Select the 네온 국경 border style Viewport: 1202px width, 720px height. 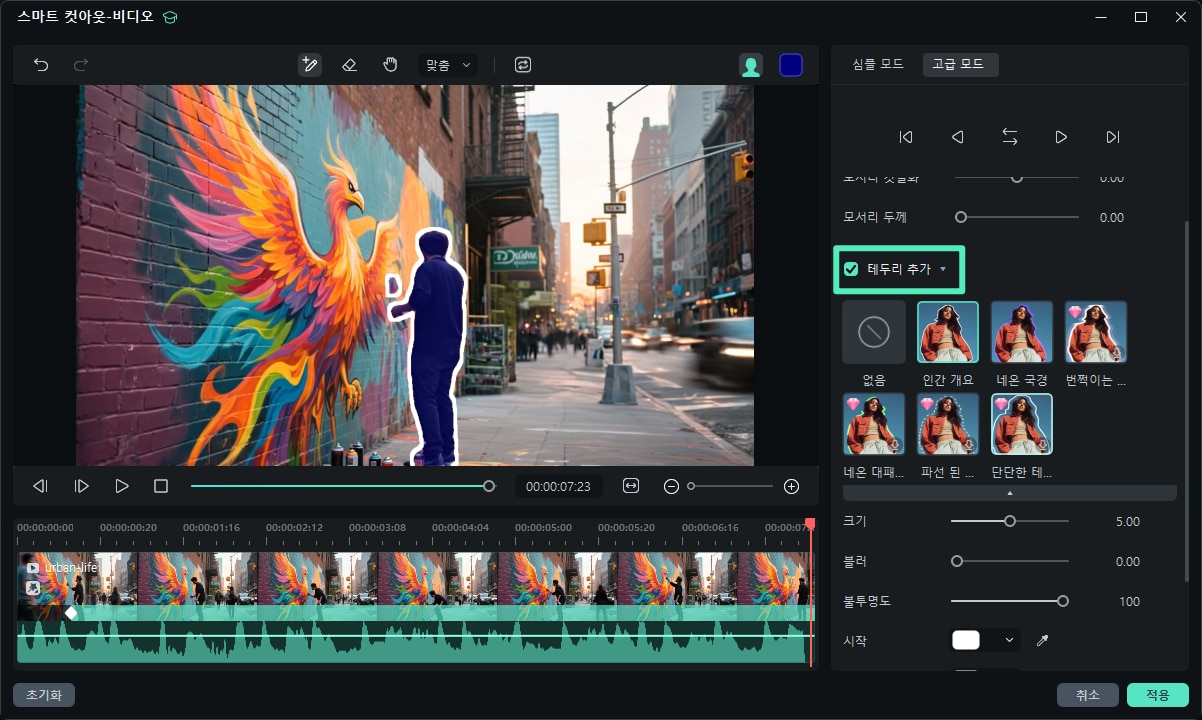[x=1021, y=331]
